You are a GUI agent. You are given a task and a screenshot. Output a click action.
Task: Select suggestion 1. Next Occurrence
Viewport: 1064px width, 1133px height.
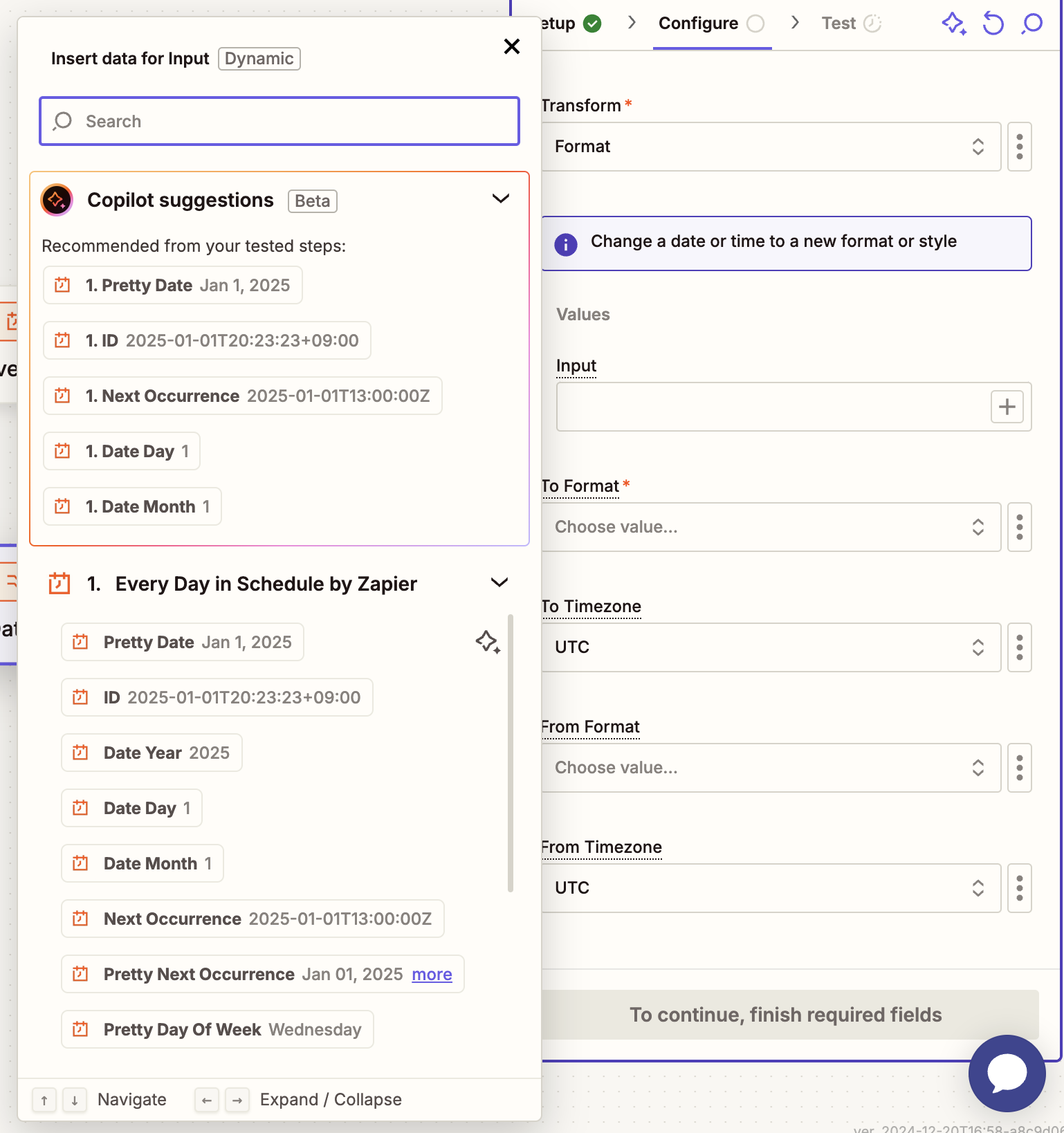point(243,396)
